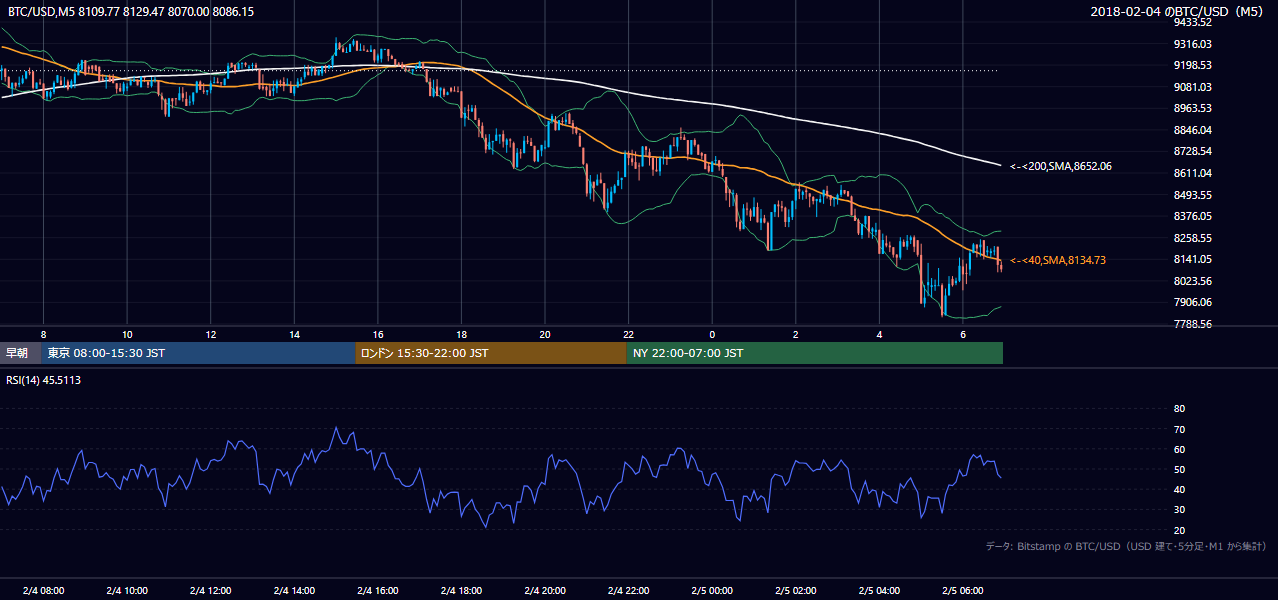This screenshot has width=1278, height=600.
Task: Click the 2/5 00:00 time axis label
Action: click(x=712, y=590)
